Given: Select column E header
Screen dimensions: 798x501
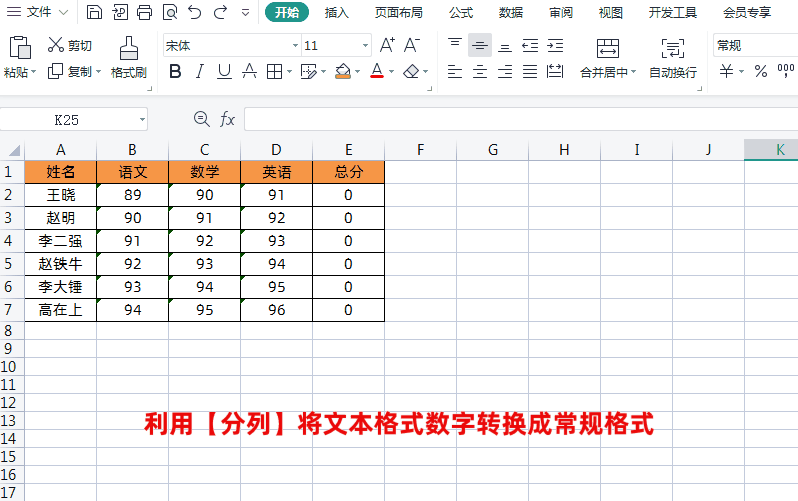Looking at the screenshot, I should click(348, 150).
